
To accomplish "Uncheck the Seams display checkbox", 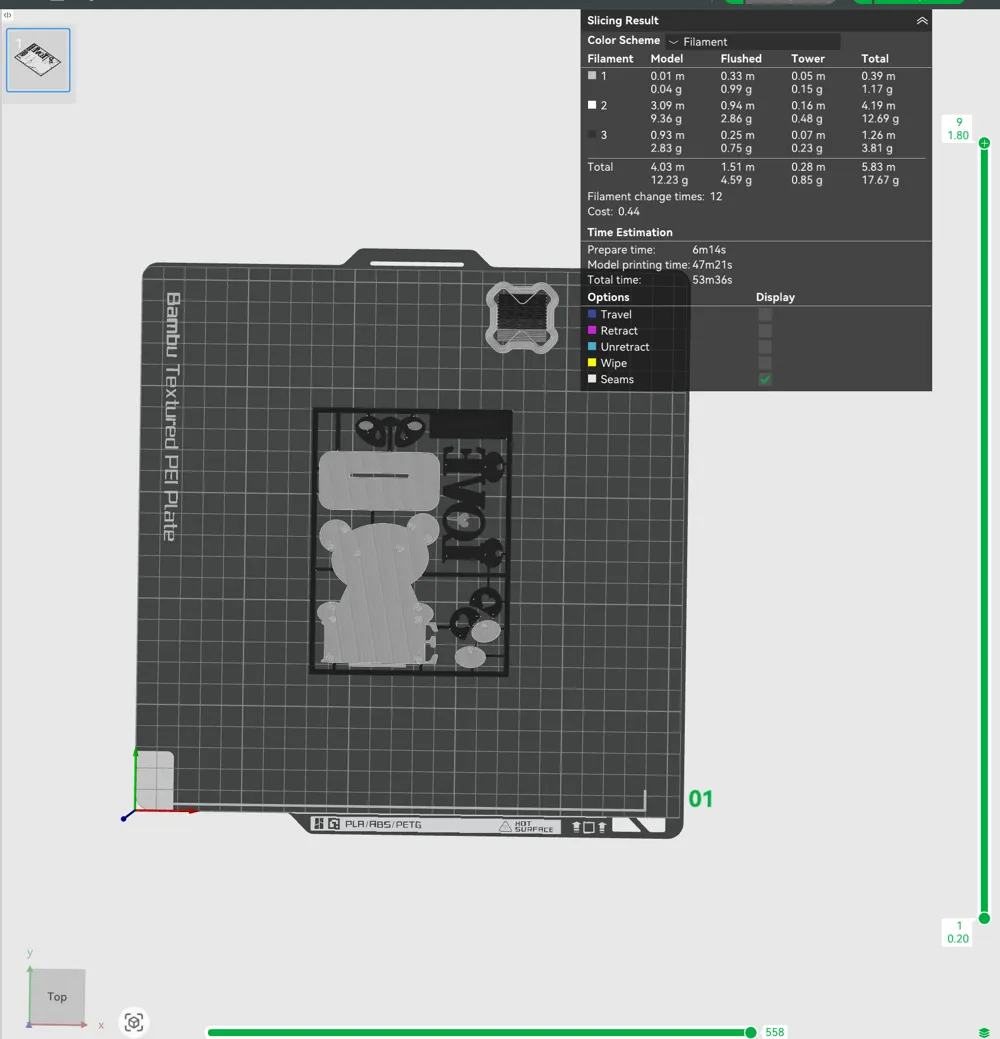I will pyautogui.click(x=765, y=379).
